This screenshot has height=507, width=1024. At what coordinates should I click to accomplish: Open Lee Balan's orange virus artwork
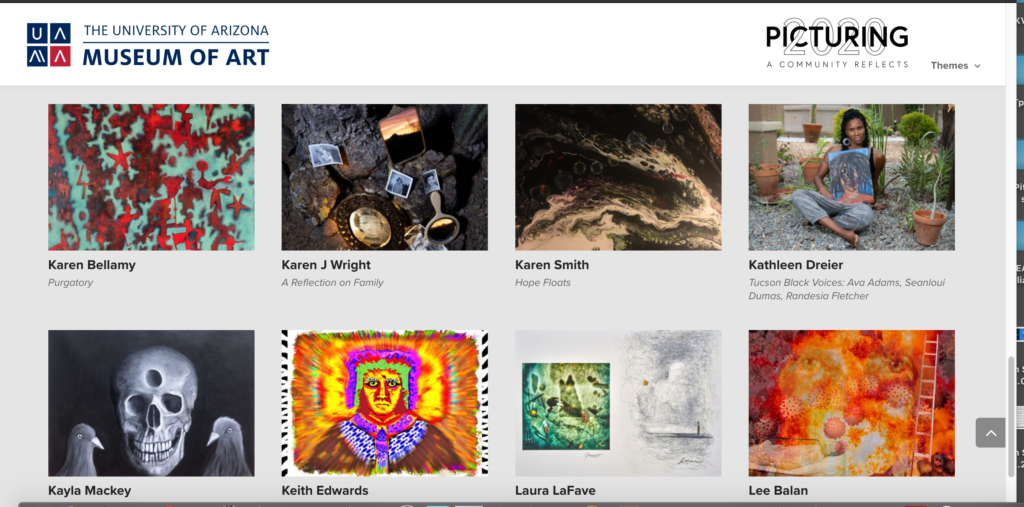[x=852, y=403]
